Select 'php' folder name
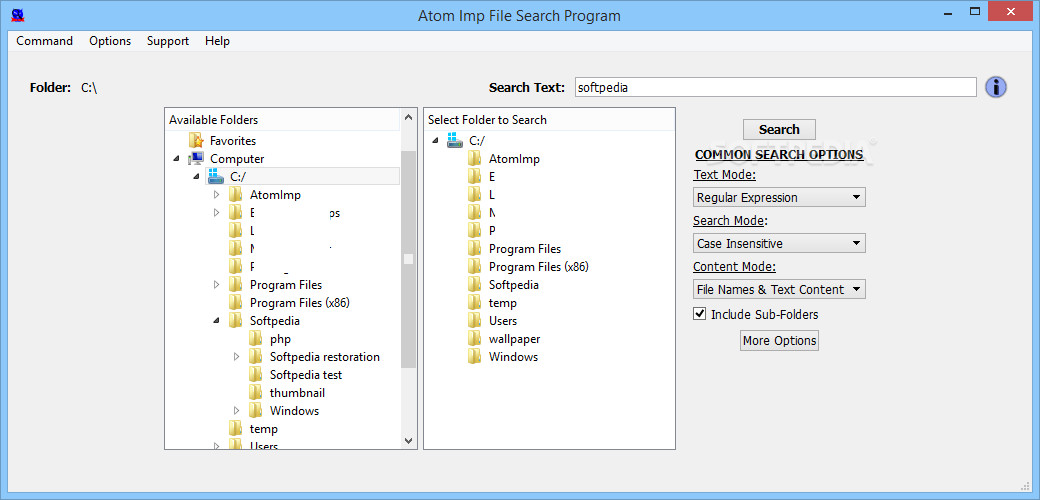The height and width of the screenshot is (500, 1040). [281, 340]
